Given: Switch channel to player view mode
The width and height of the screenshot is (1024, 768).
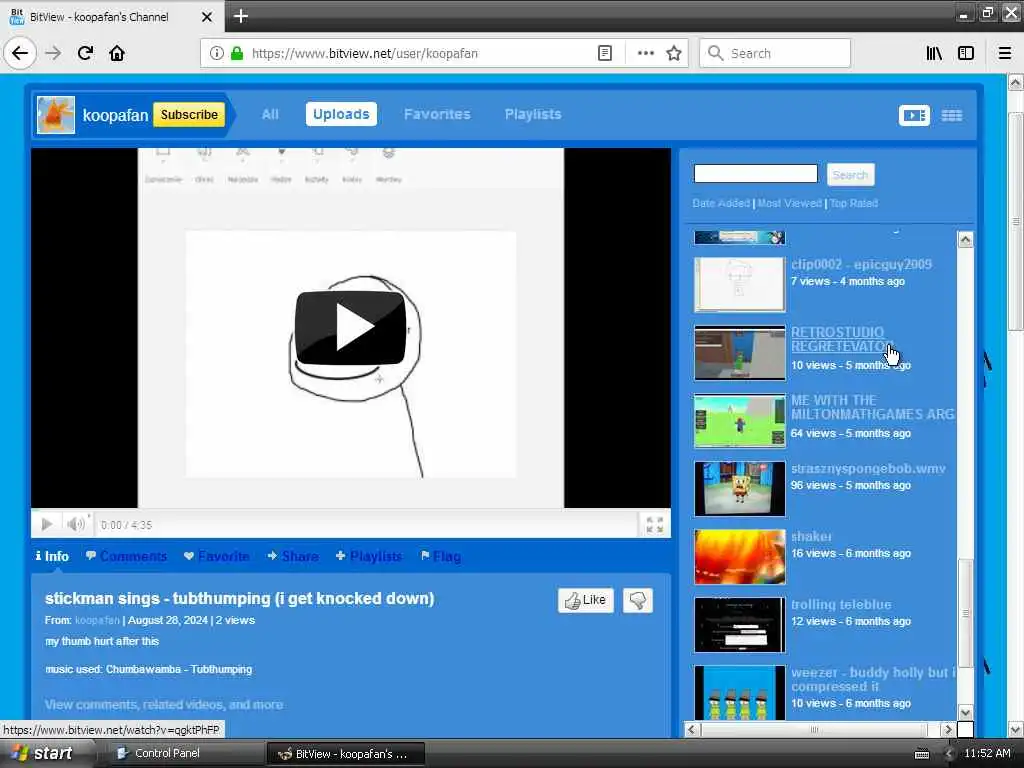Looking at the screenshot, I should point(914,116).
